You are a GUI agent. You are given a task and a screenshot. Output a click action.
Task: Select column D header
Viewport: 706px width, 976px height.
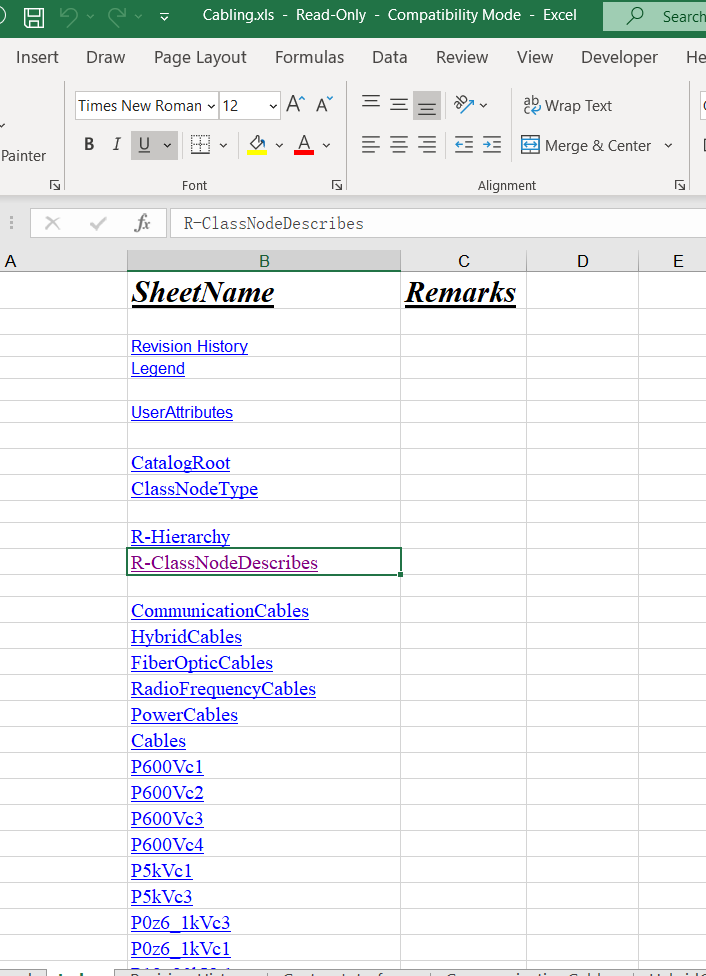click(x=582, y=261)
